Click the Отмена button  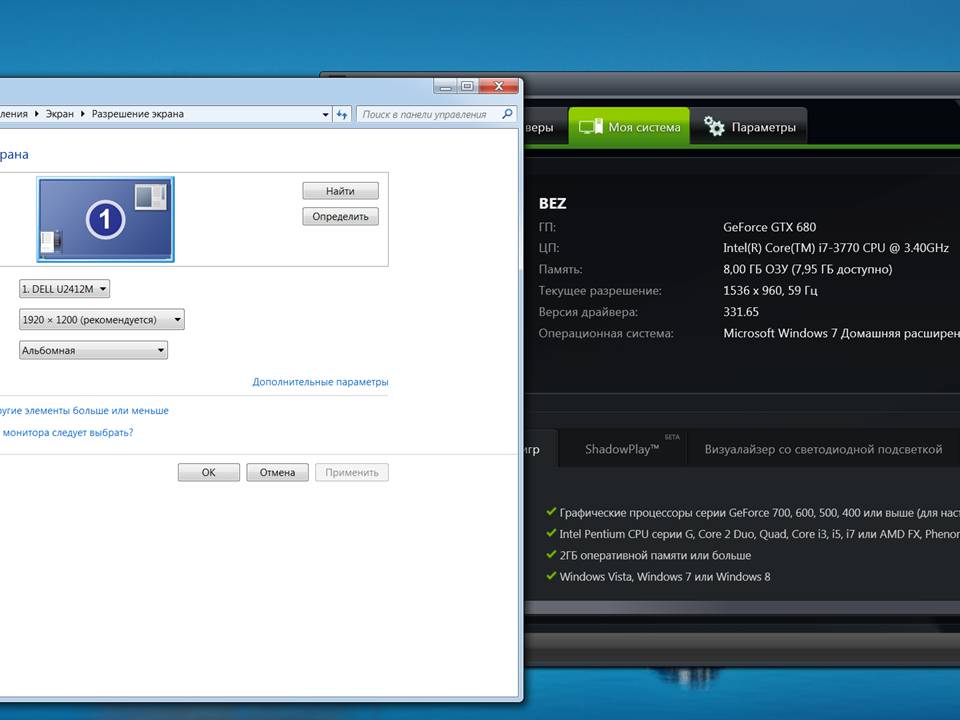click(277, 472)
